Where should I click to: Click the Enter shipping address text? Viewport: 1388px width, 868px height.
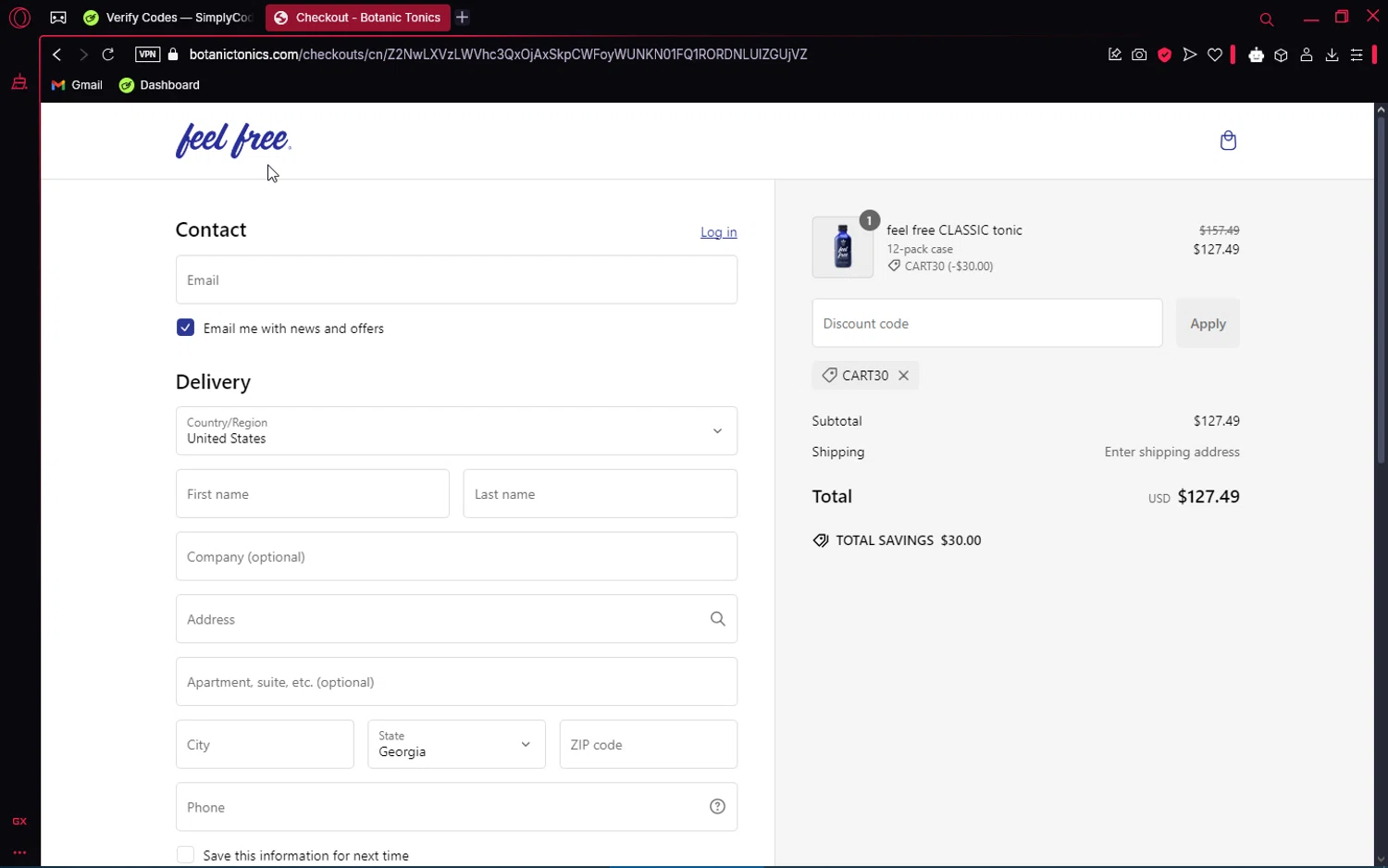1171,452
